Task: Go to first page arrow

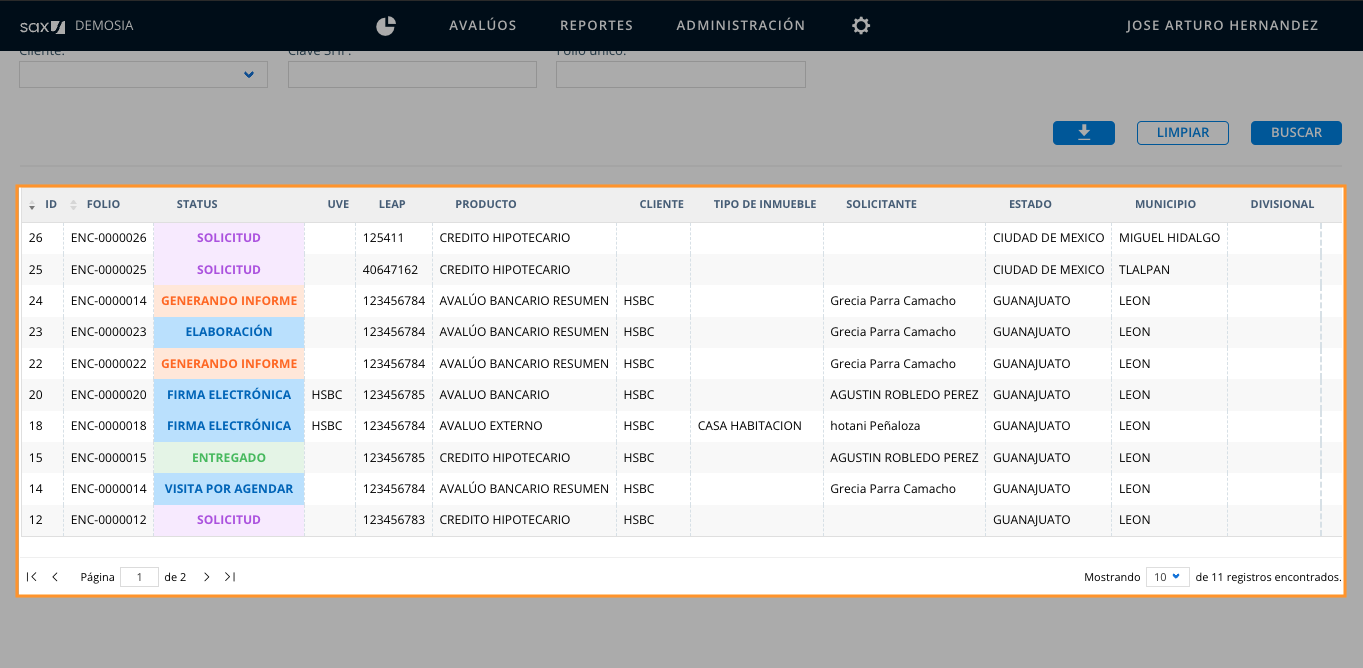Action: click(32, 577)
